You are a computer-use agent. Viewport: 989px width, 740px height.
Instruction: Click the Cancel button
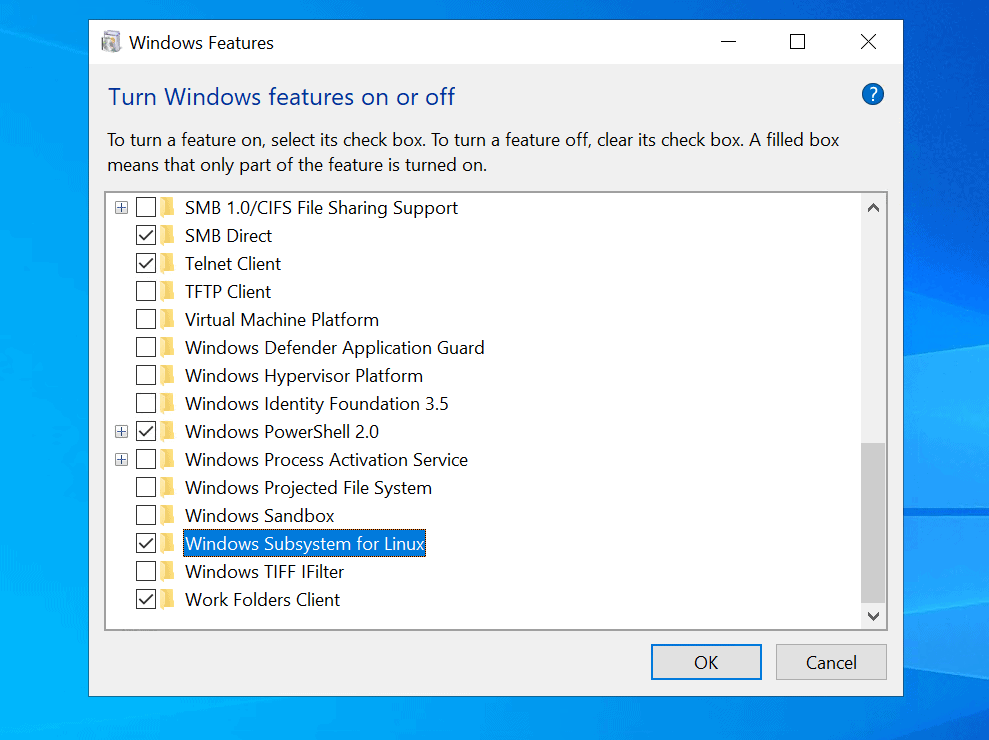pos(831,662)
